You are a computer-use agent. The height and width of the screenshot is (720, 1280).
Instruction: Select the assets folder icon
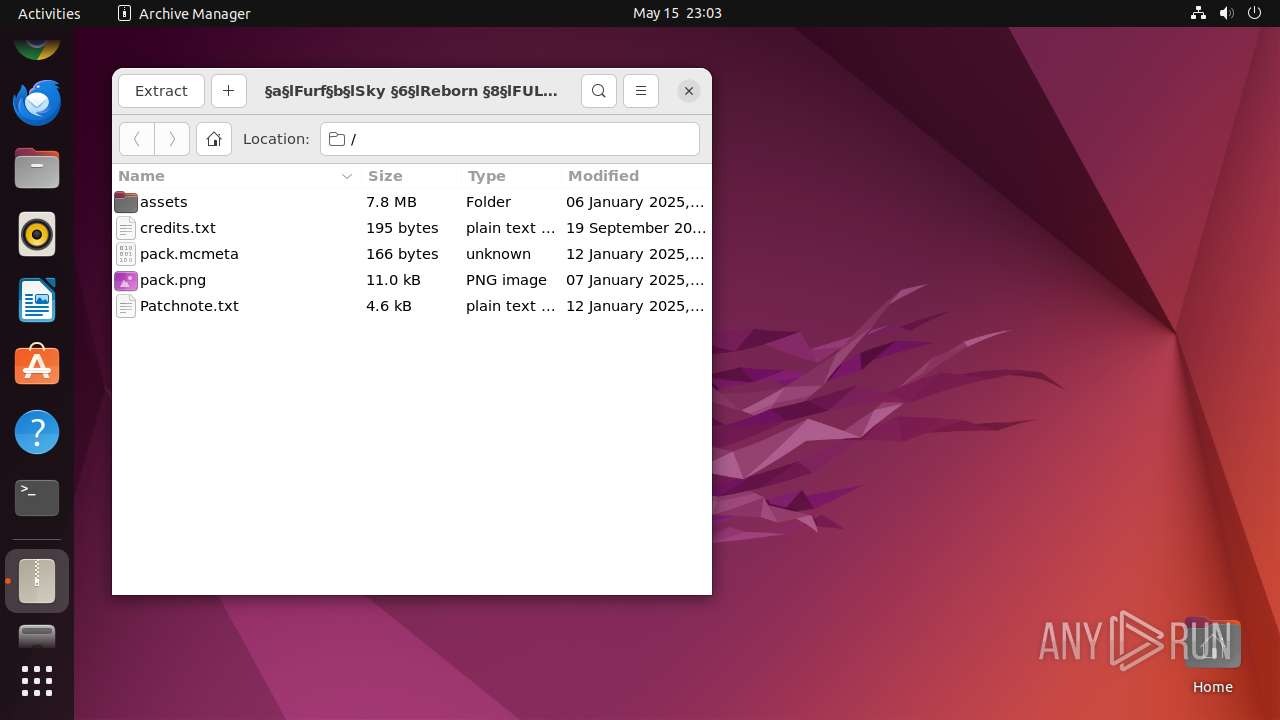[126, 202]
